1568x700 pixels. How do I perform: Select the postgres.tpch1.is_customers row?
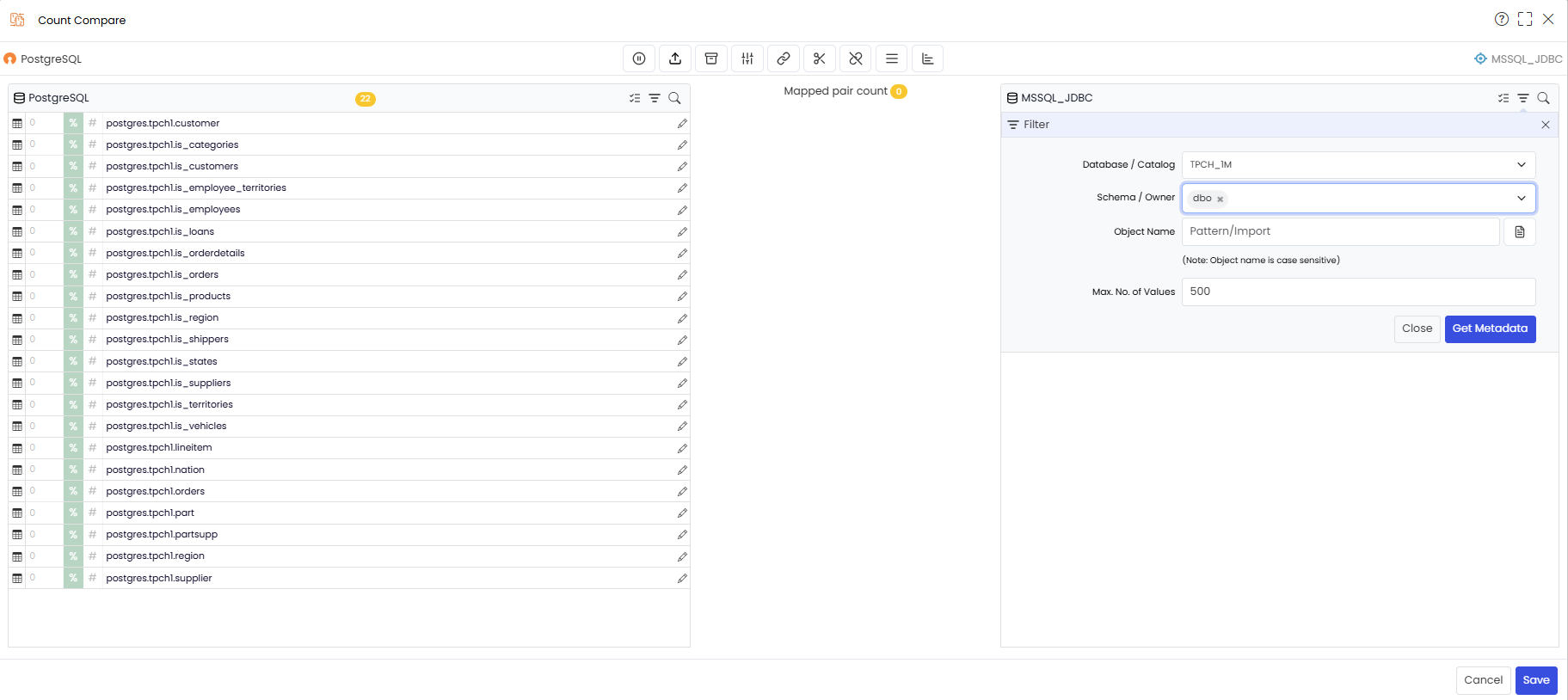349,167
